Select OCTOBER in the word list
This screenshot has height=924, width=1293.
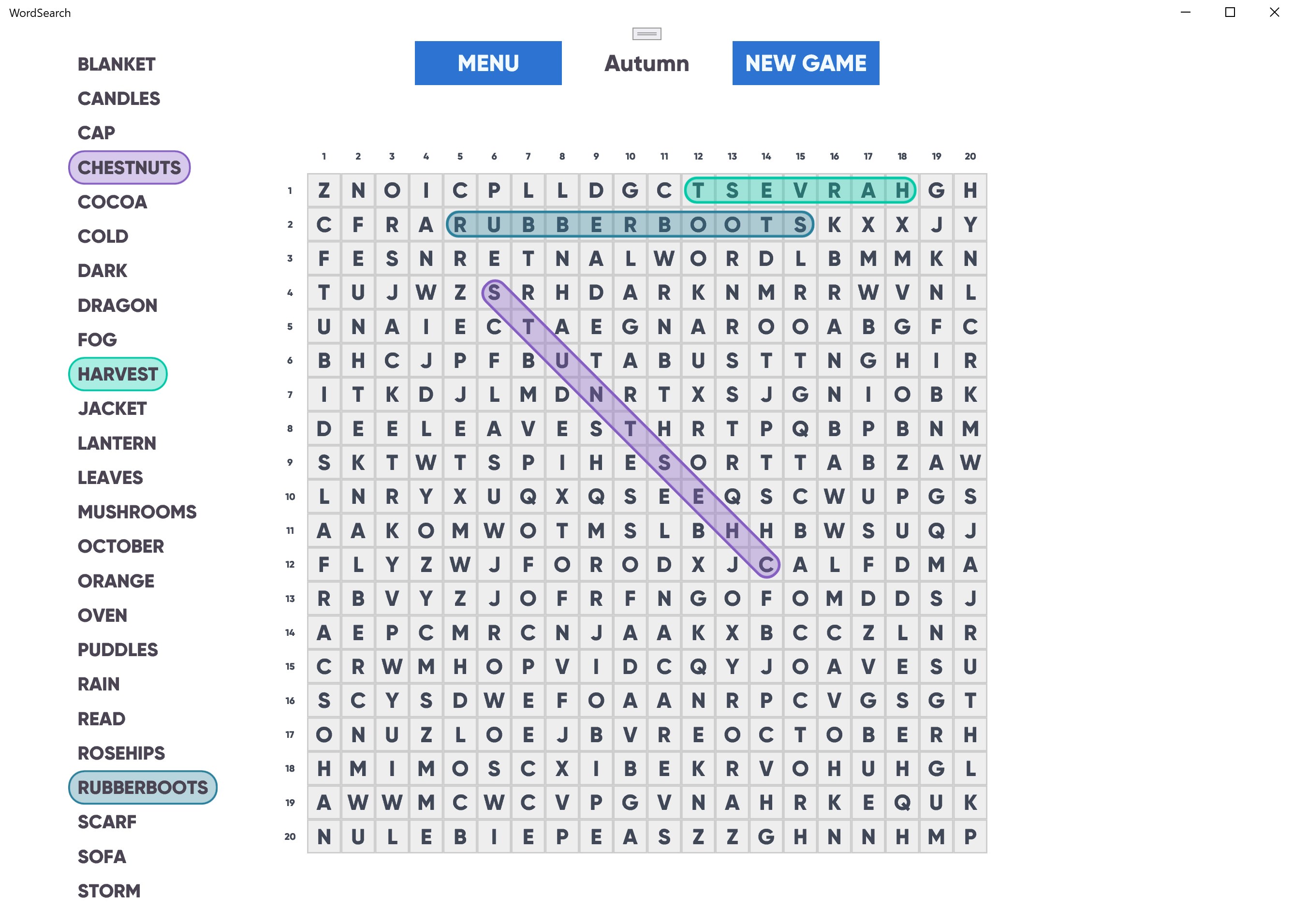120,546
